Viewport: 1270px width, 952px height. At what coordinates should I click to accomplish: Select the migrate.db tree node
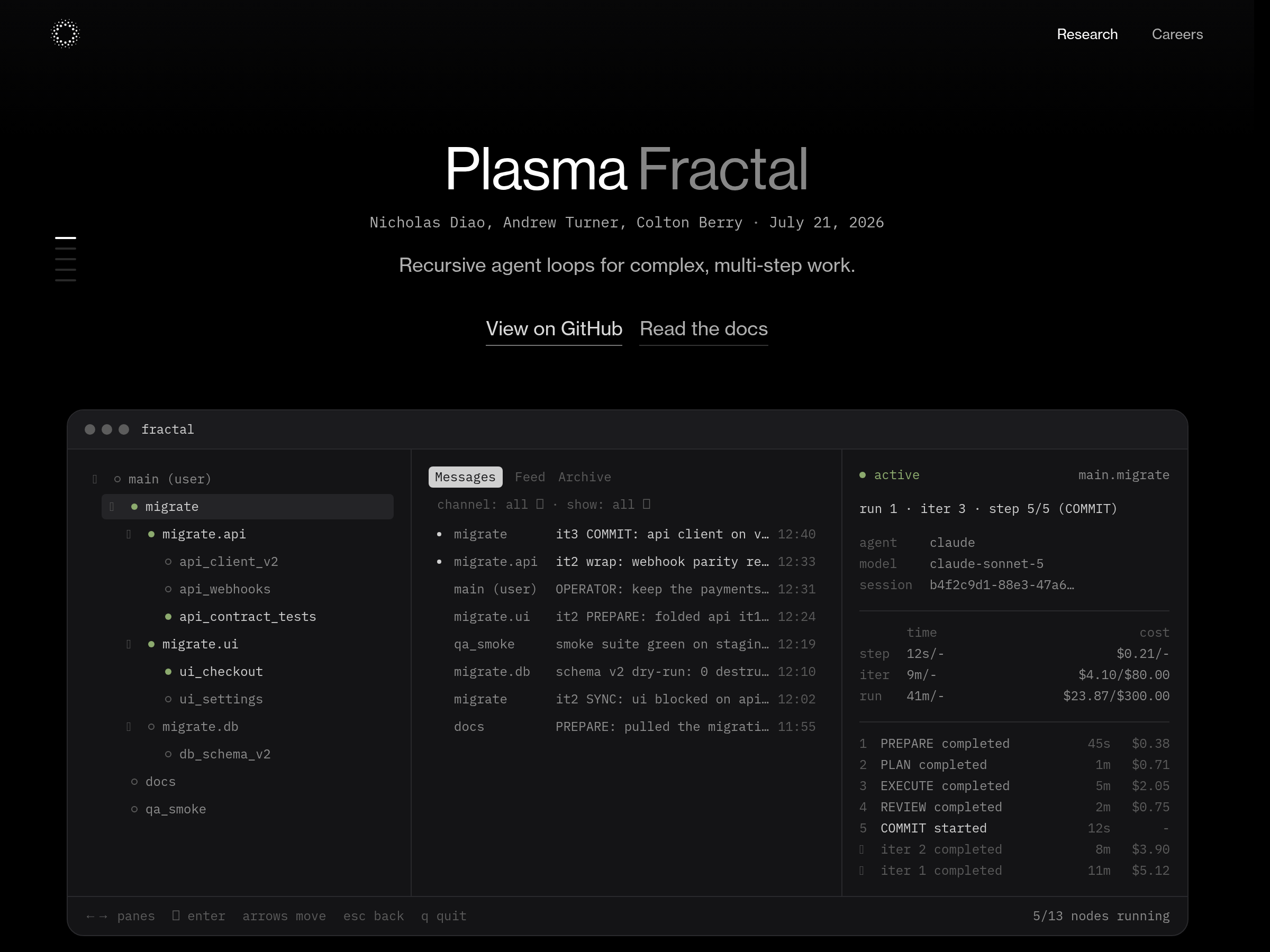[200, 727]
